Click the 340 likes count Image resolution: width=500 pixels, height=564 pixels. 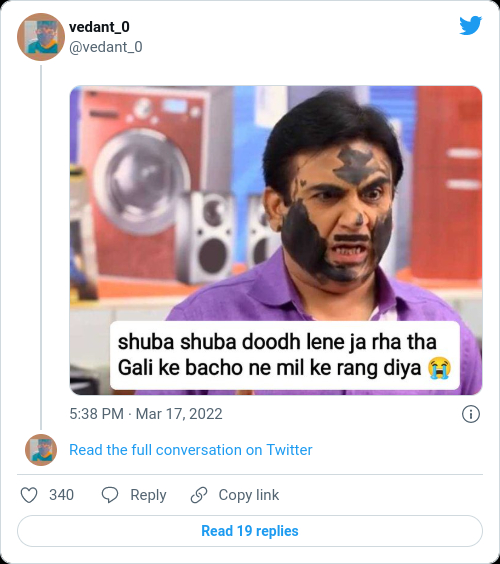coord(62,495)
